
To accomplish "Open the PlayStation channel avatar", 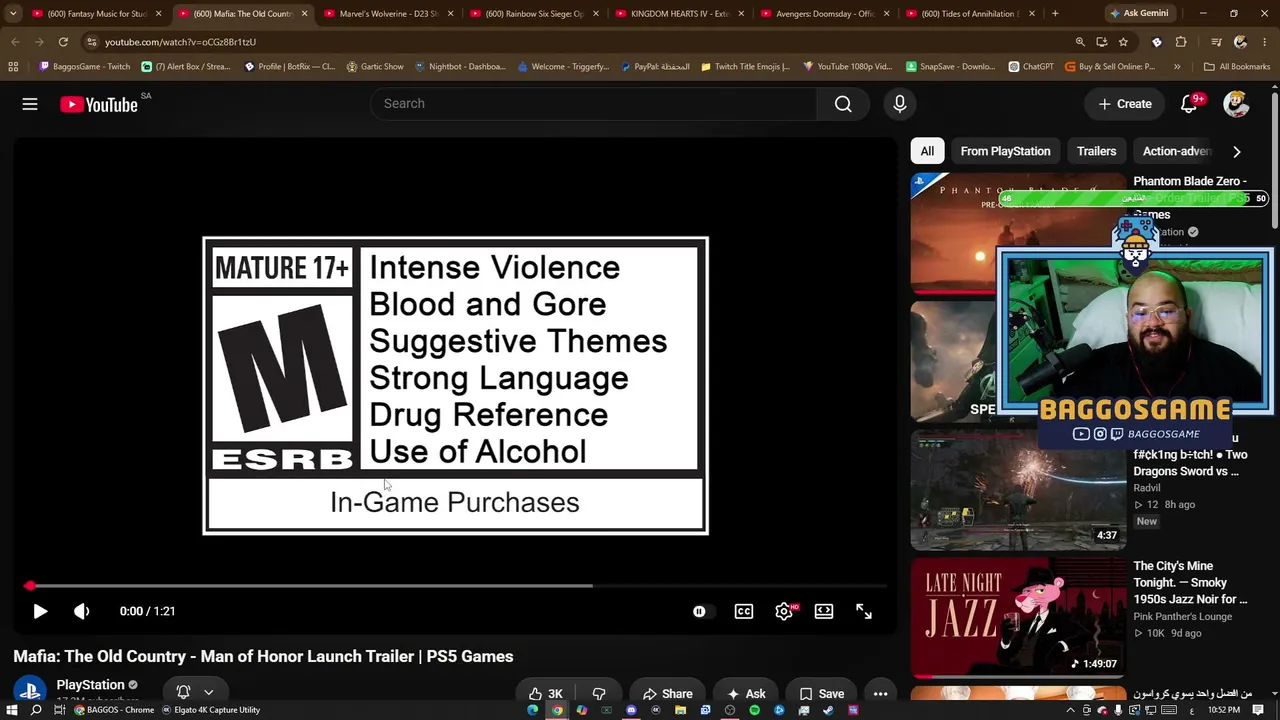I will (x=29, y=692).
